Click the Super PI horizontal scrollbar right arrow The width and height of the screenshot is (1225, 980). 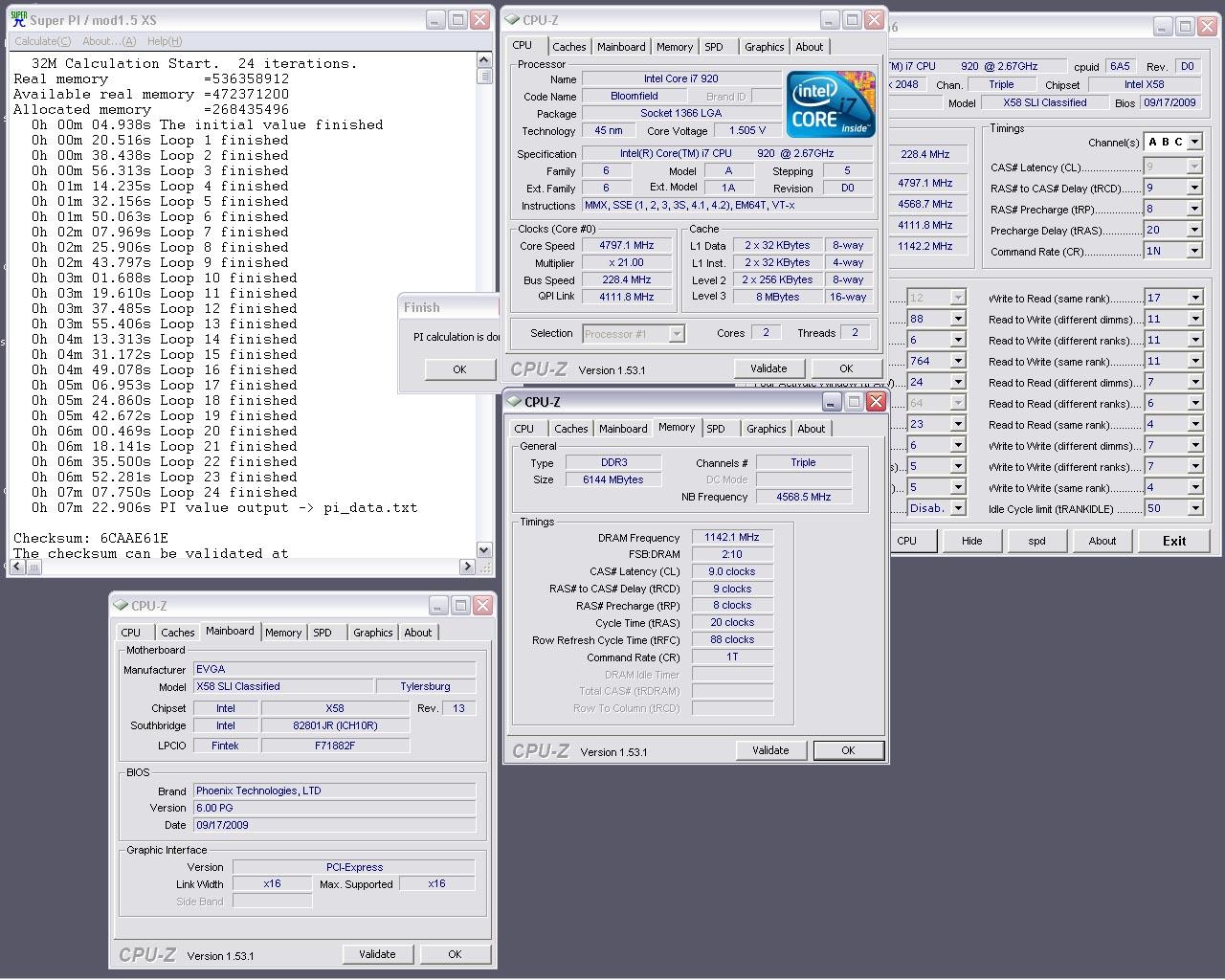click(468, 567)
